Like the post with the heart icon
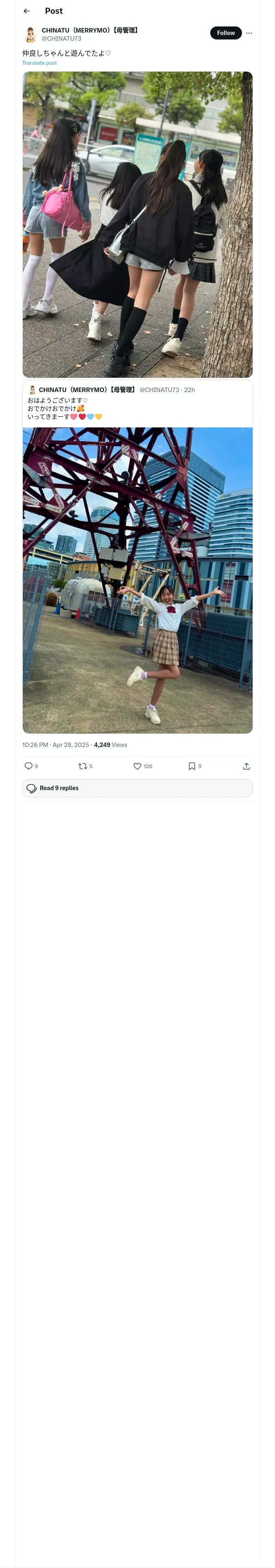 (x=137, y=766)
